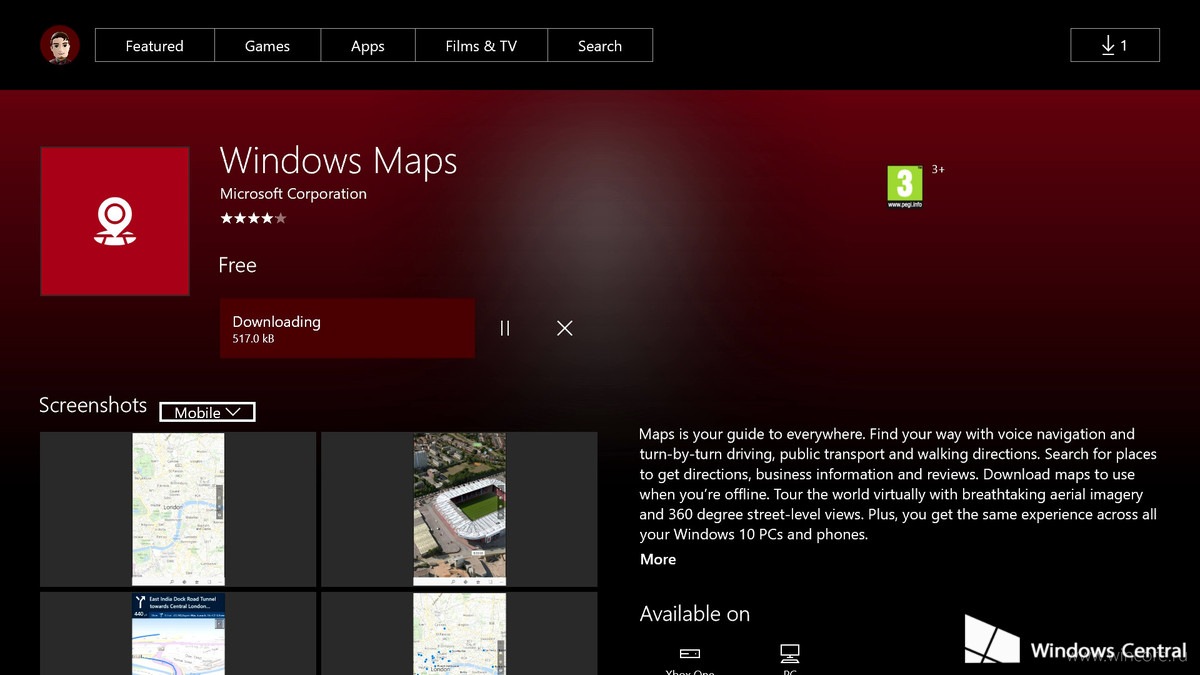1200x675 pixels.
Task: Click the Windows Maps title text
Action: tap(338, 161)
